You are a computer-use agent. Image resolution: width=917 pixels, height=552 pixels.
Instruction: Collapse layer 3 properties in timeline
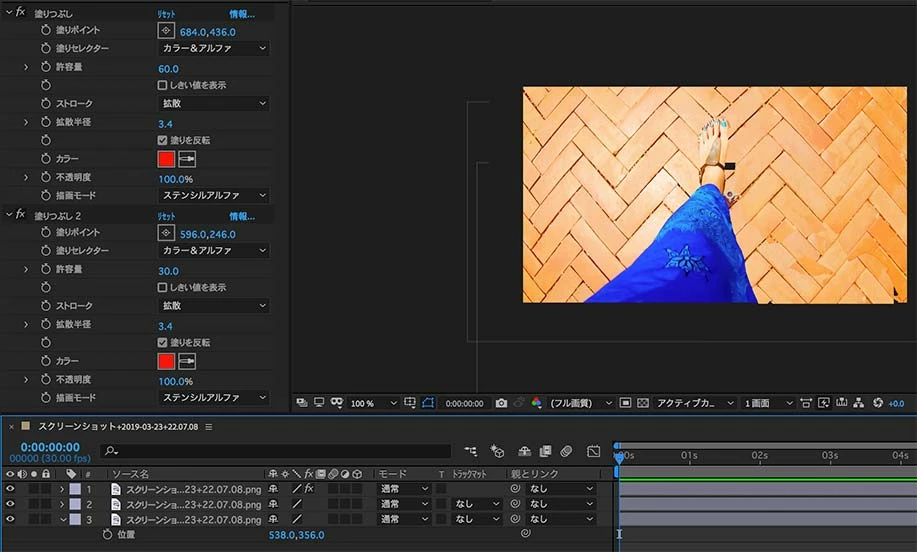click(63, 519)
